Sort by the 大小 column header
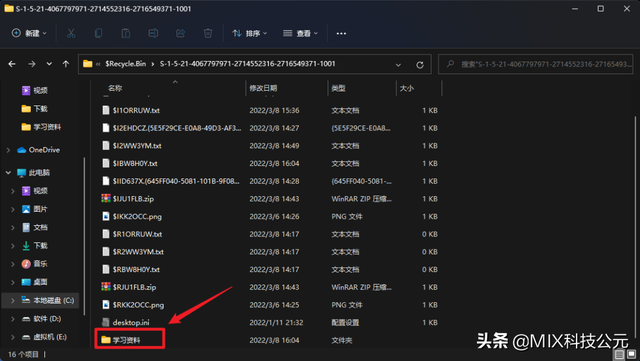 coord(407,88)
